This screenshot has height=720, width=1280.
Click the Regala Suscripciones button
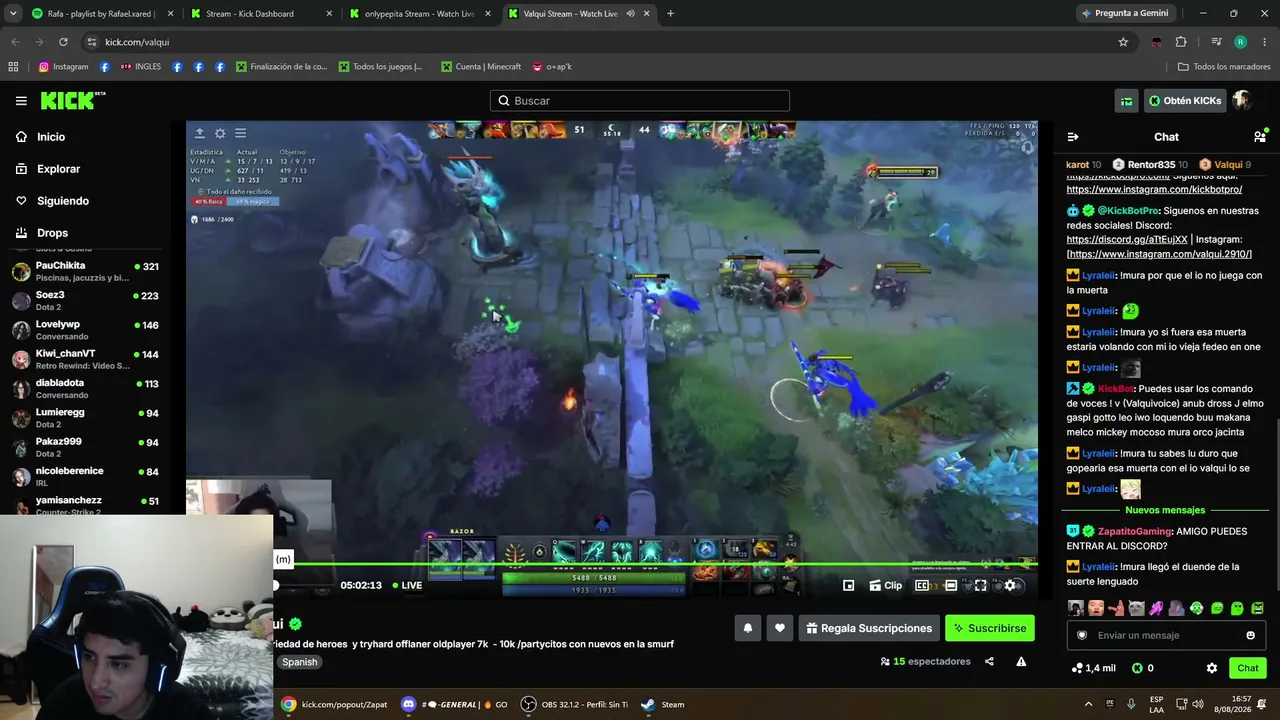point(868,628)
